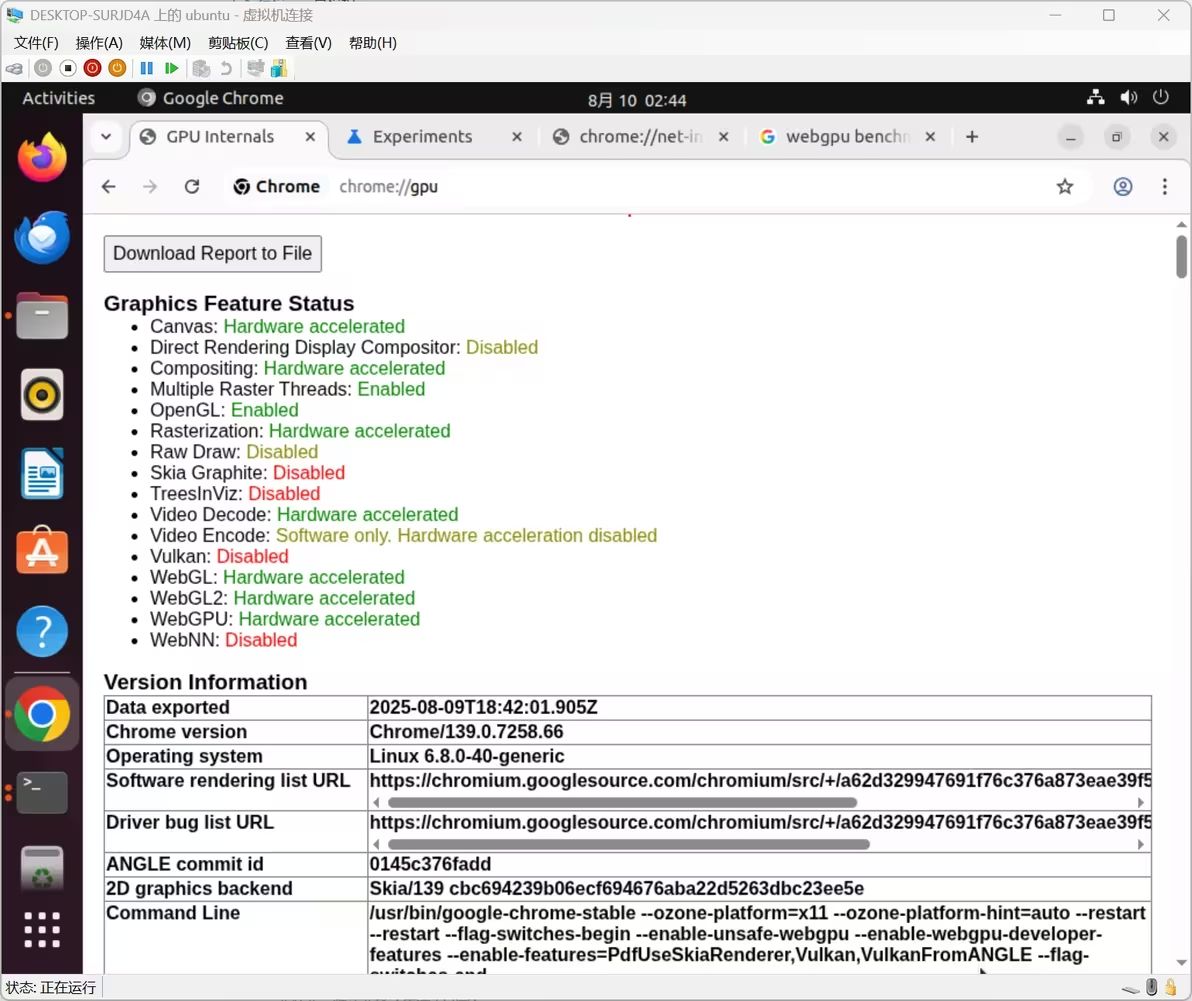
Task: Open Ubuntu Software store icon
Action: click(x=42, y=551)
